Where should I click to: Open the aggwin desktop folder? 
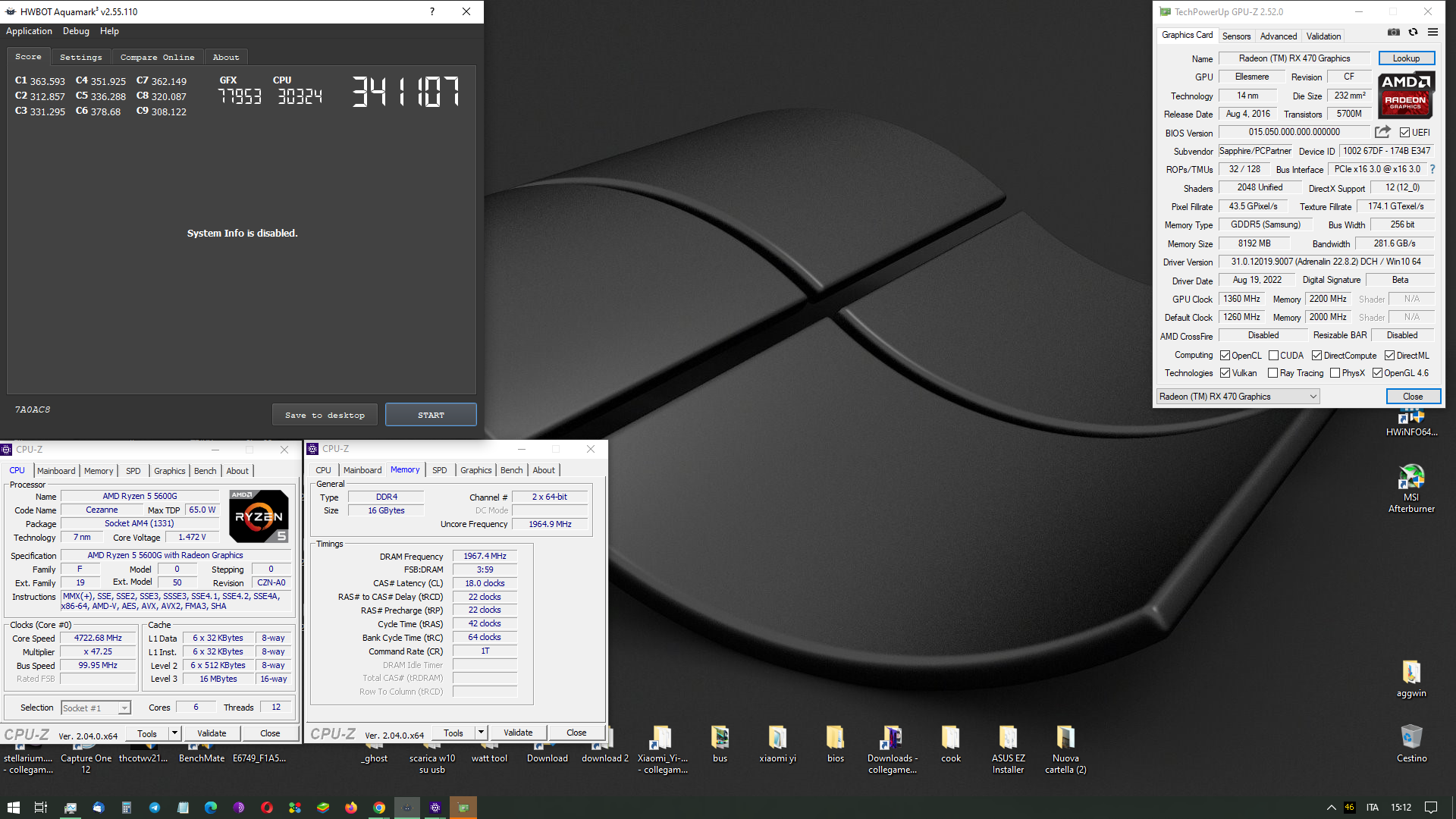tap(1411, 678)
